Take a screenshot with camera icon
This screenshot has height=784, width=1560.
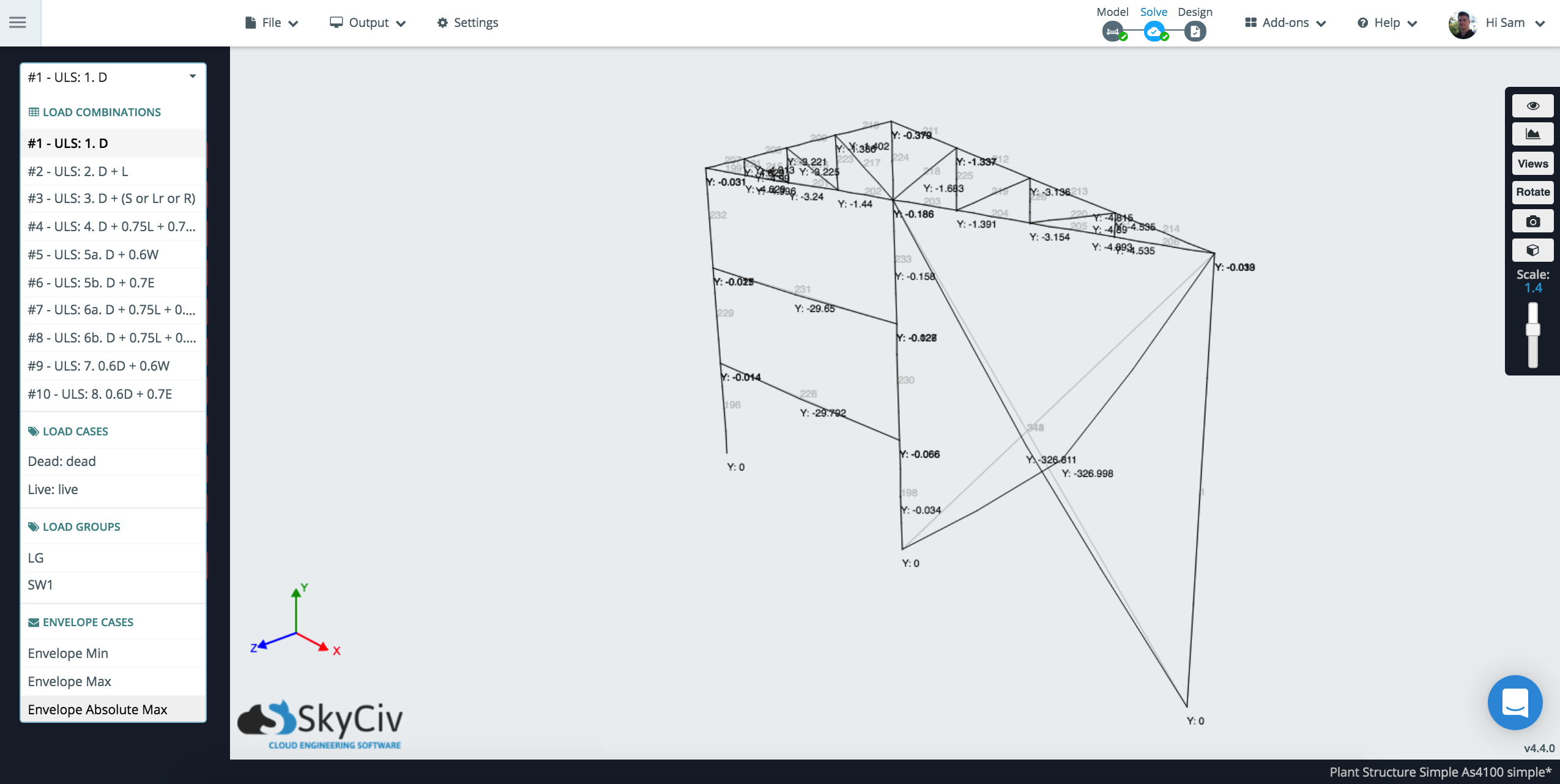click(x=1532, y=221)
